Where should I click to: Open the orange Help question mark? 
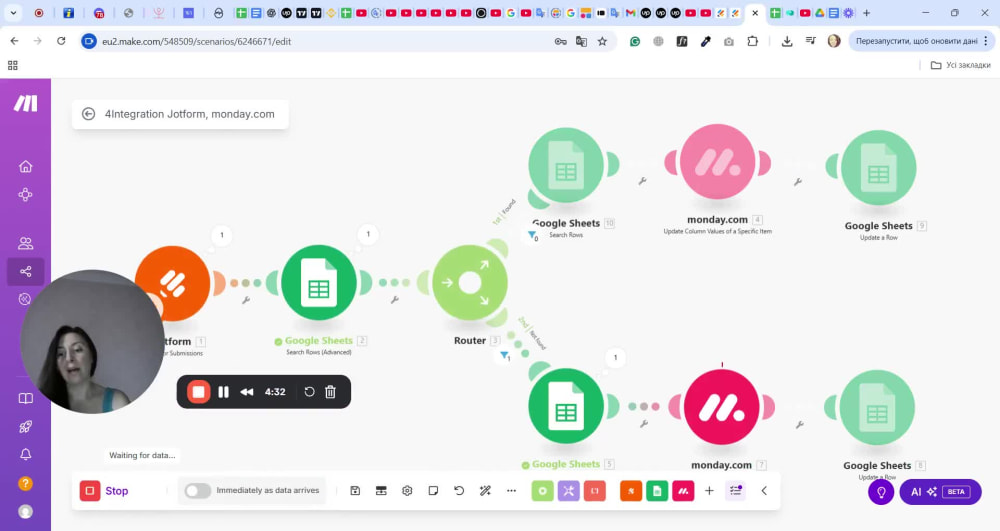26,483
